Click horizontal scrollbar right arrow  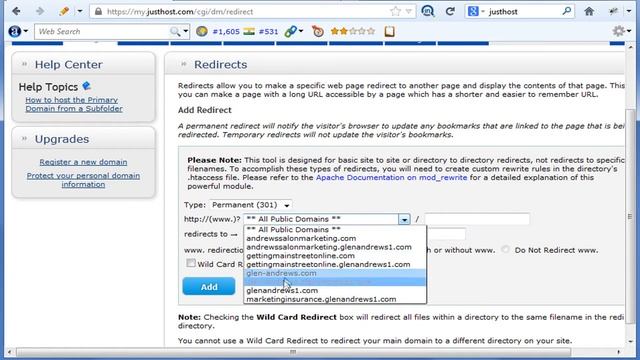[618, 352]
